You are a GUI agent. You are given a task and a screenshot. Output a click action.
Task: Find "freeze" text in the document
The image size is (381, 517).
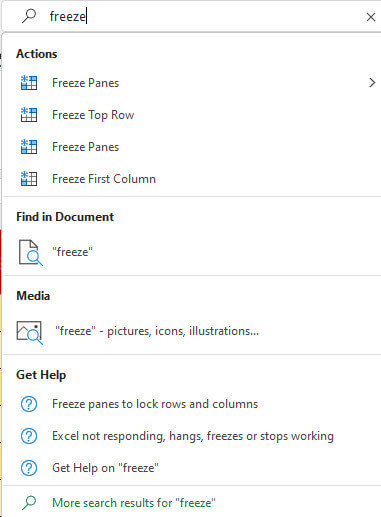(x=190, y=252)
